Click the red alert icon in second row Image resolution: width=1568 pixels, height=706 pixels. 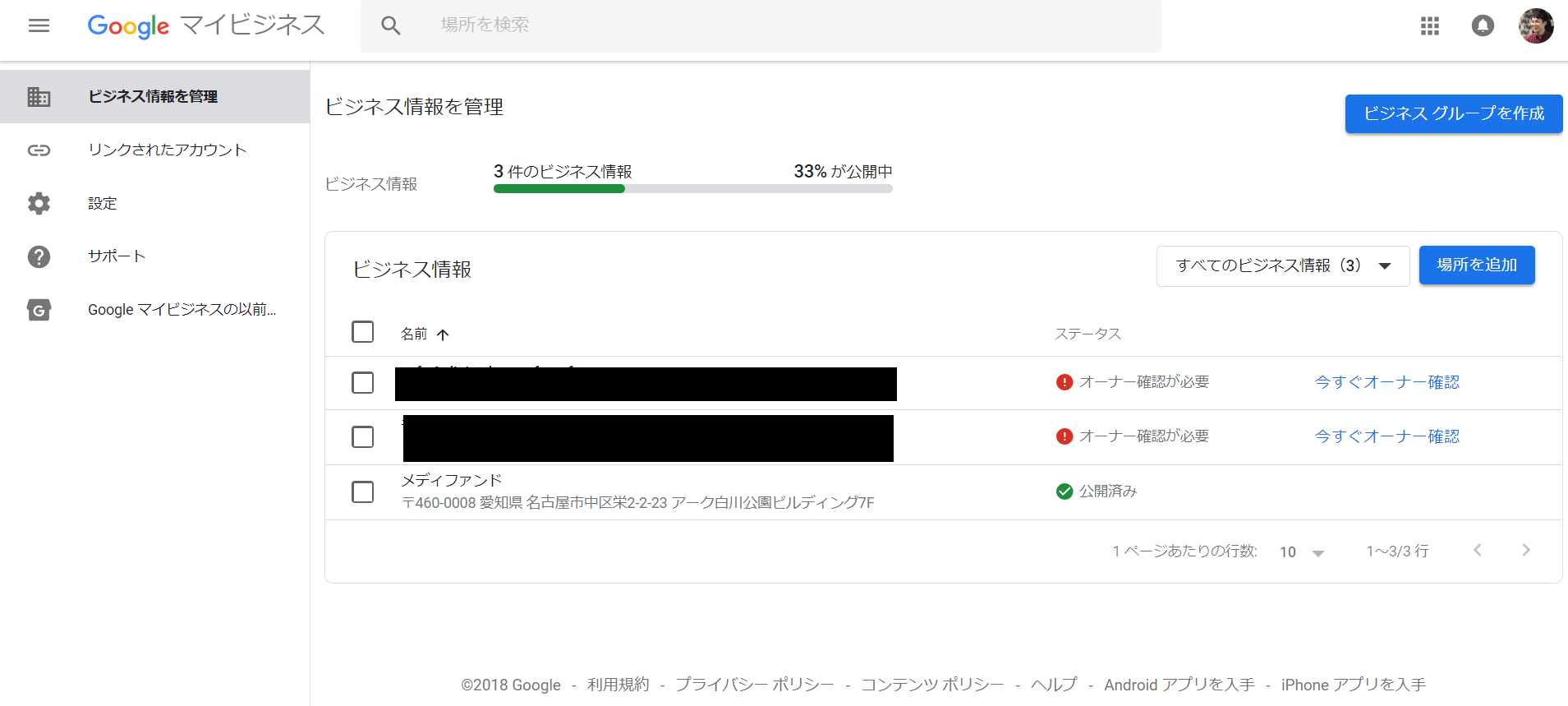(x=1064, y=436)
